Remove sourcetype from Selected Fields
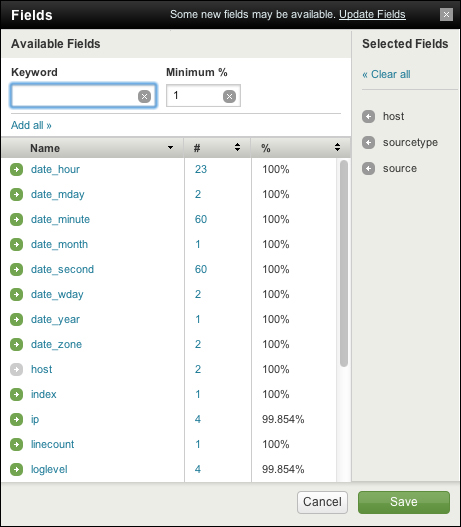 click(368, 143)
